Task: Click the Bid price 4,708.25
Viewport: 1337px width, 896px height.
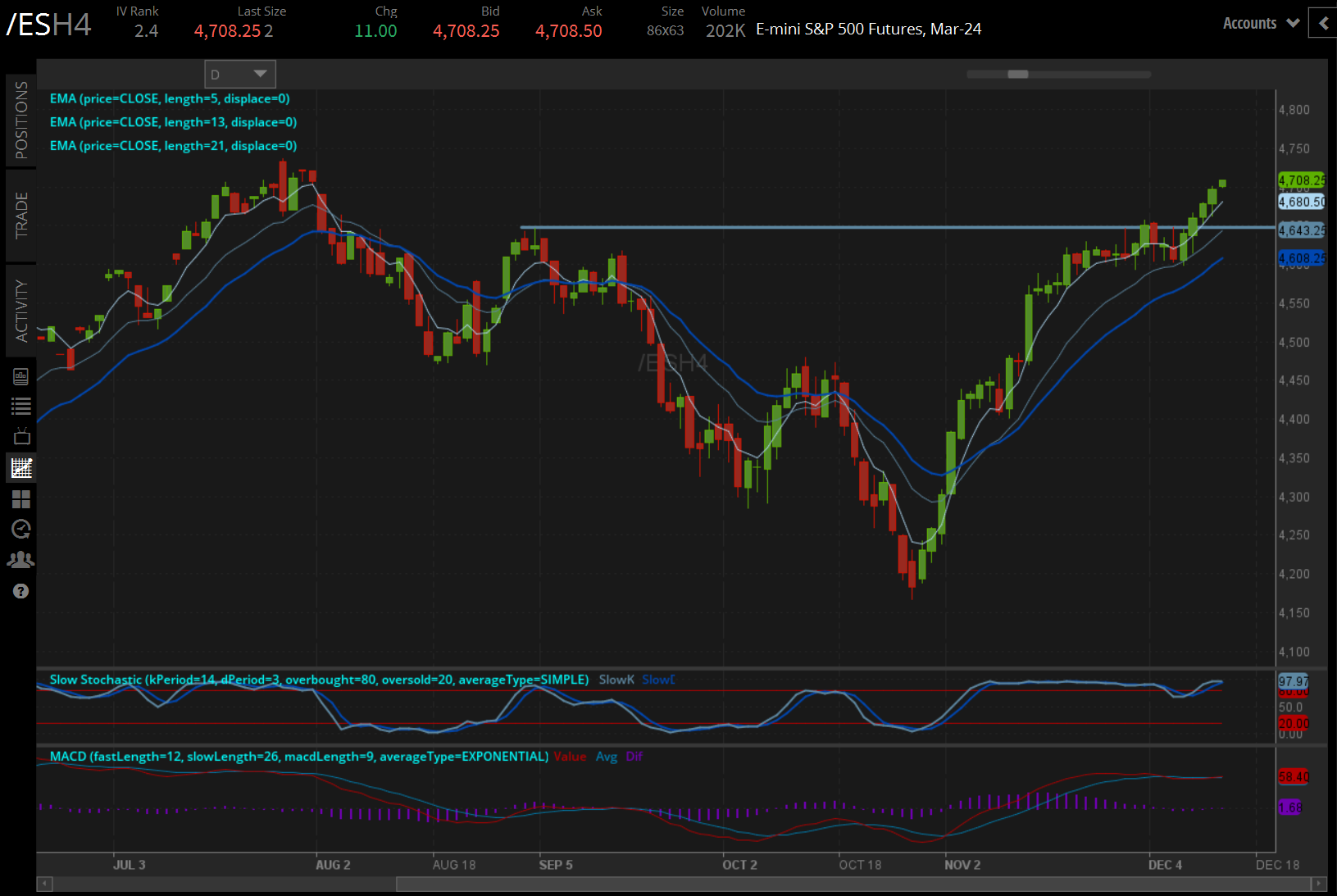Action: pyautogui.click(x=466, y=31)
